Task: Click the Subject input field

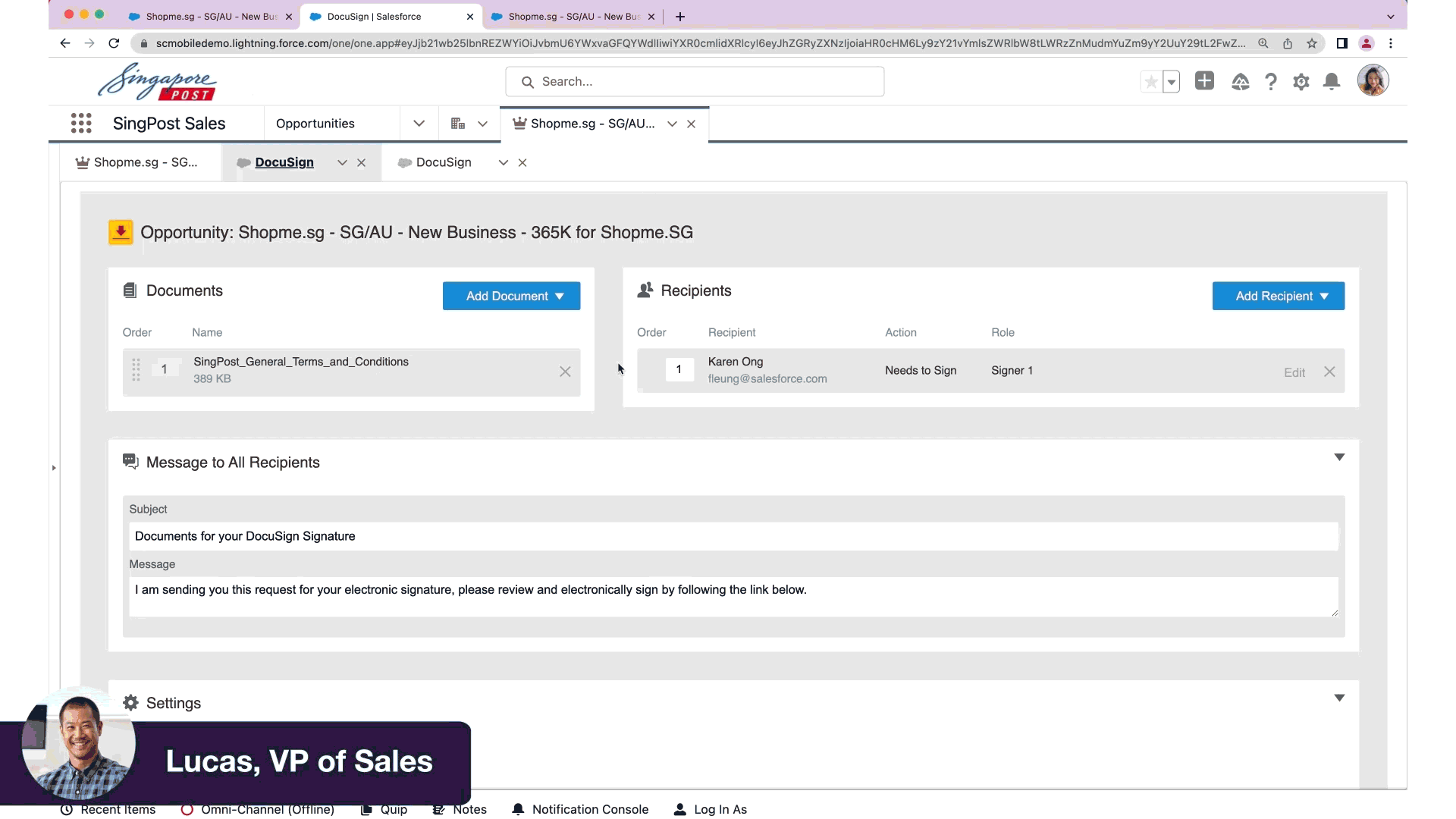Action: tap(733, 536)
